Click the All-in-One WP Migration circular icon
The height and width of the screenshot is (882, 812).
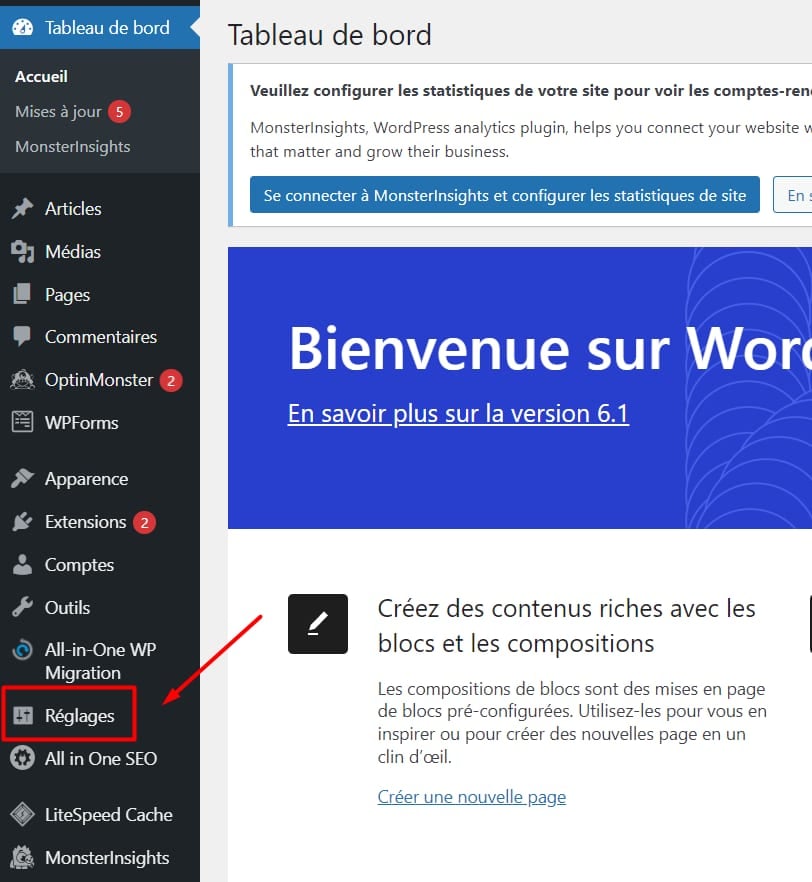(x=22, y=650)
